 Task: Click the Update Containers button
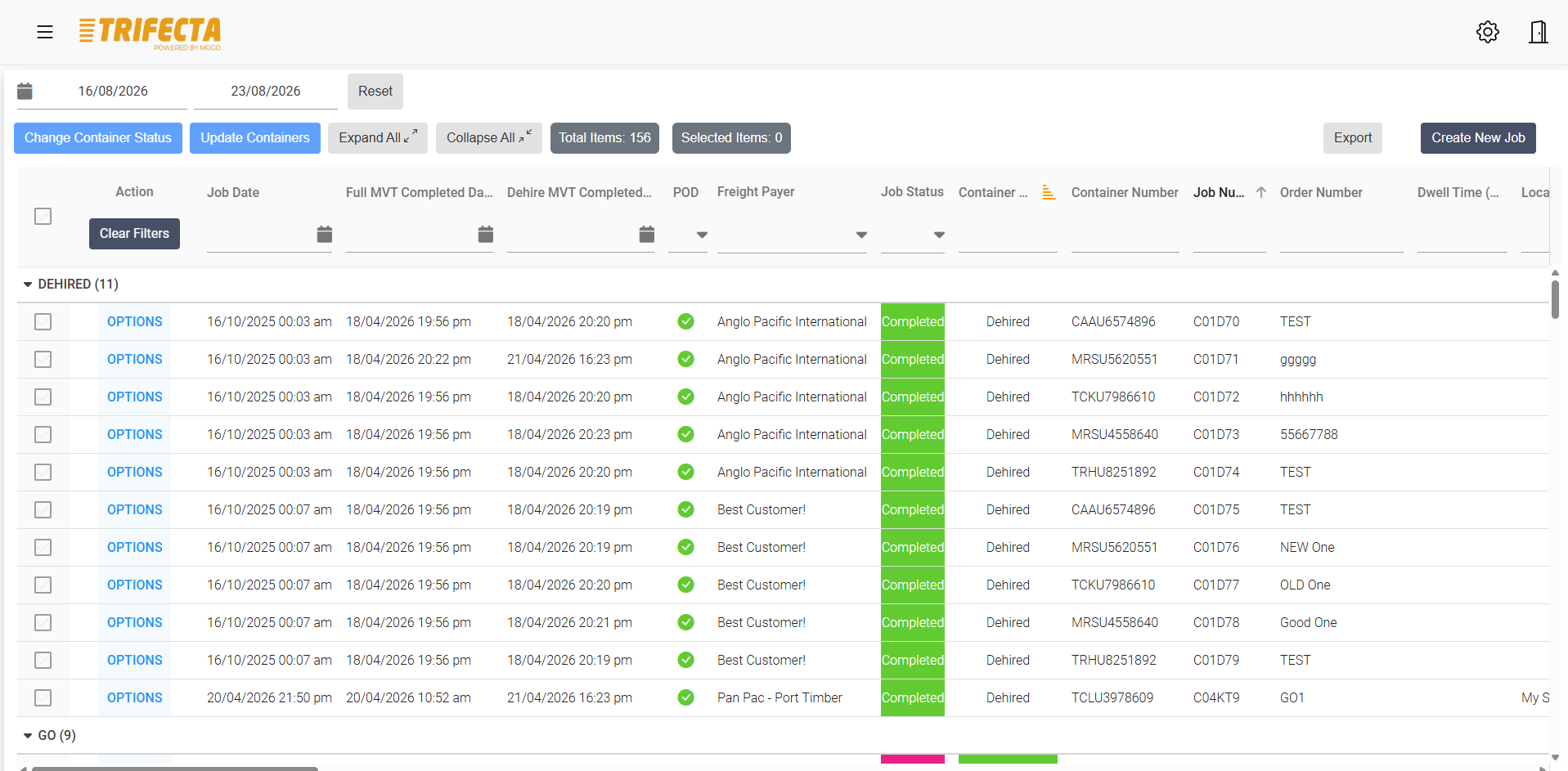255,138
